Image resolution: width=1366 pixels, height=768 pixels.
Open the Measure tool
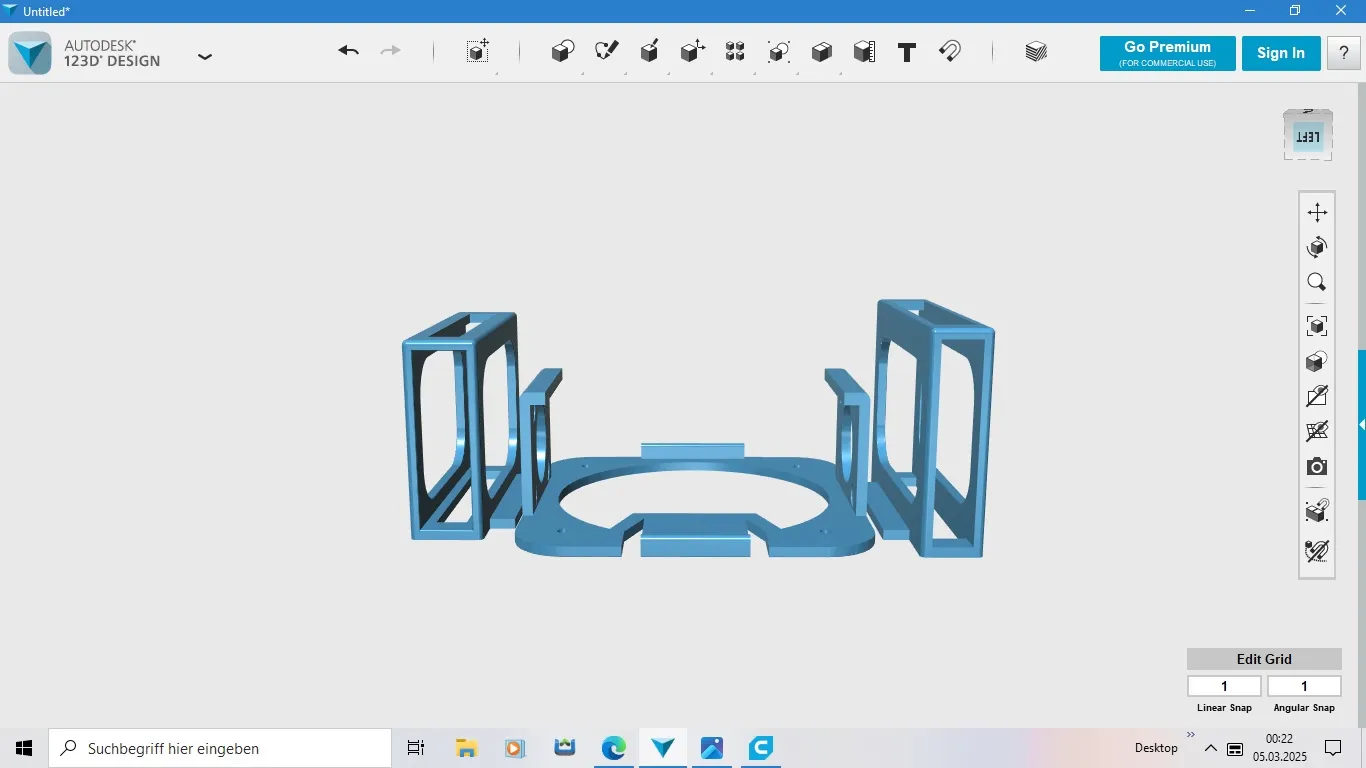click(865, 52)
